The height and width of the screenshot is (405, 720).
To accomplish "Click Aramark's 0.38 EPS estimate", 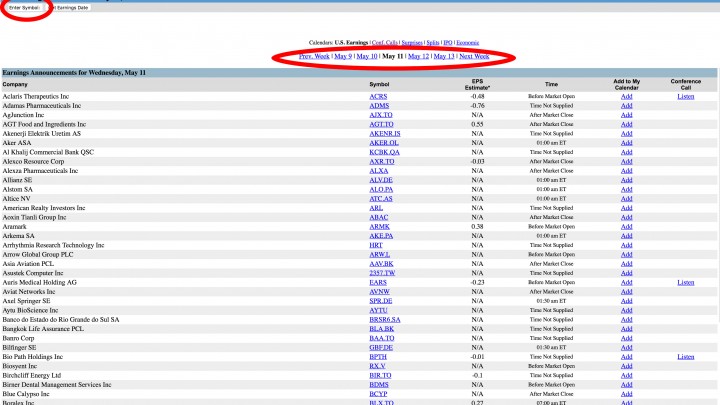I will click(x=477, y=226).
